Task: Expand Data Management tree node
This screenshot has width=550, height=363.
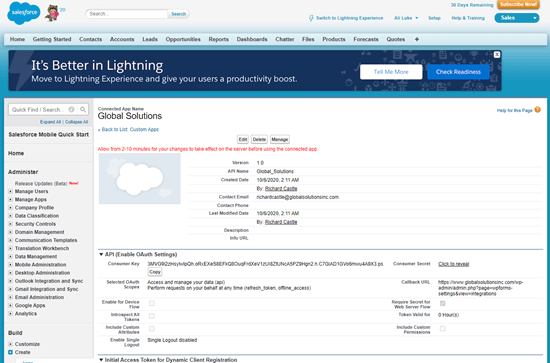Action: tap(10, 256)
